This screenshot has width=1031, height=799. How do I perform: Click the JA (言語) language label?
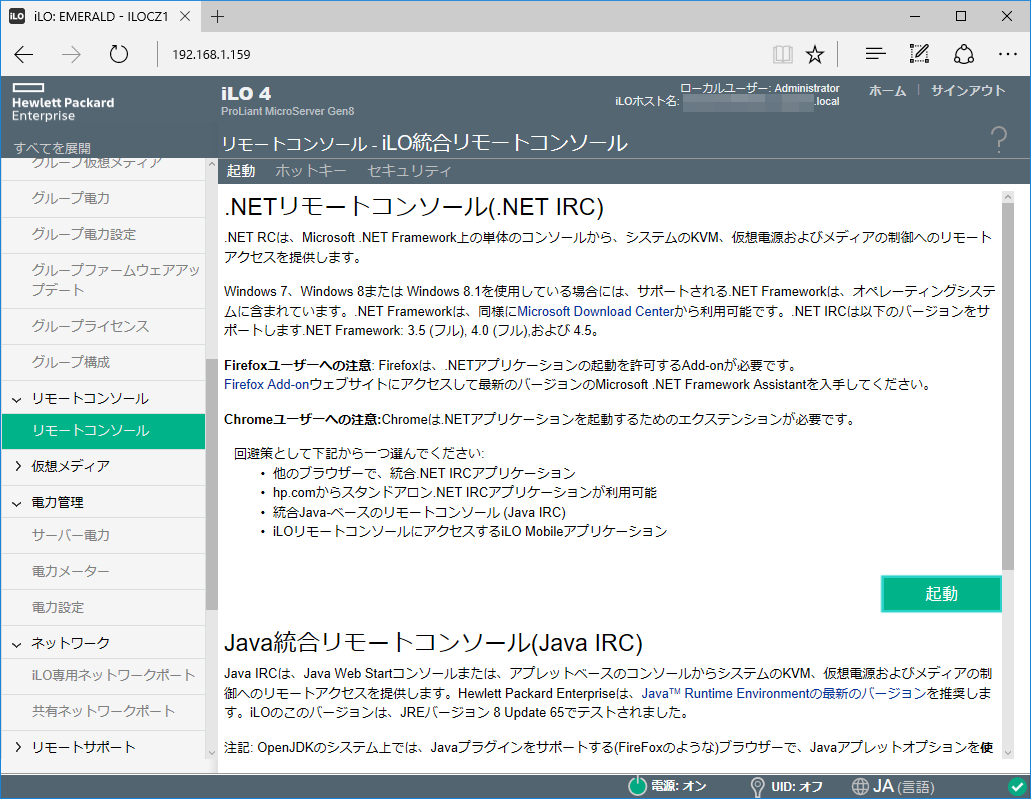tap(903, 787)
